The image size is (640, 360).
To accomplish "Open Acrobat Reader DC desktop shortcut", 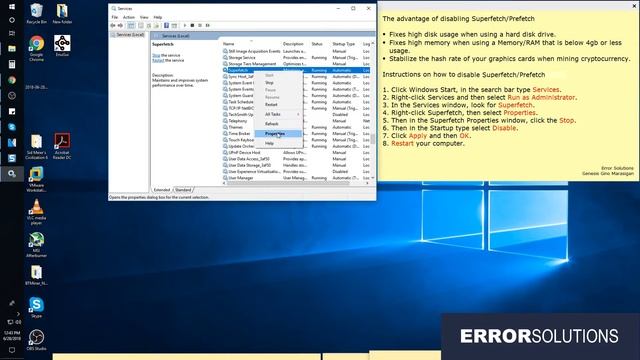I will [62, 146].
